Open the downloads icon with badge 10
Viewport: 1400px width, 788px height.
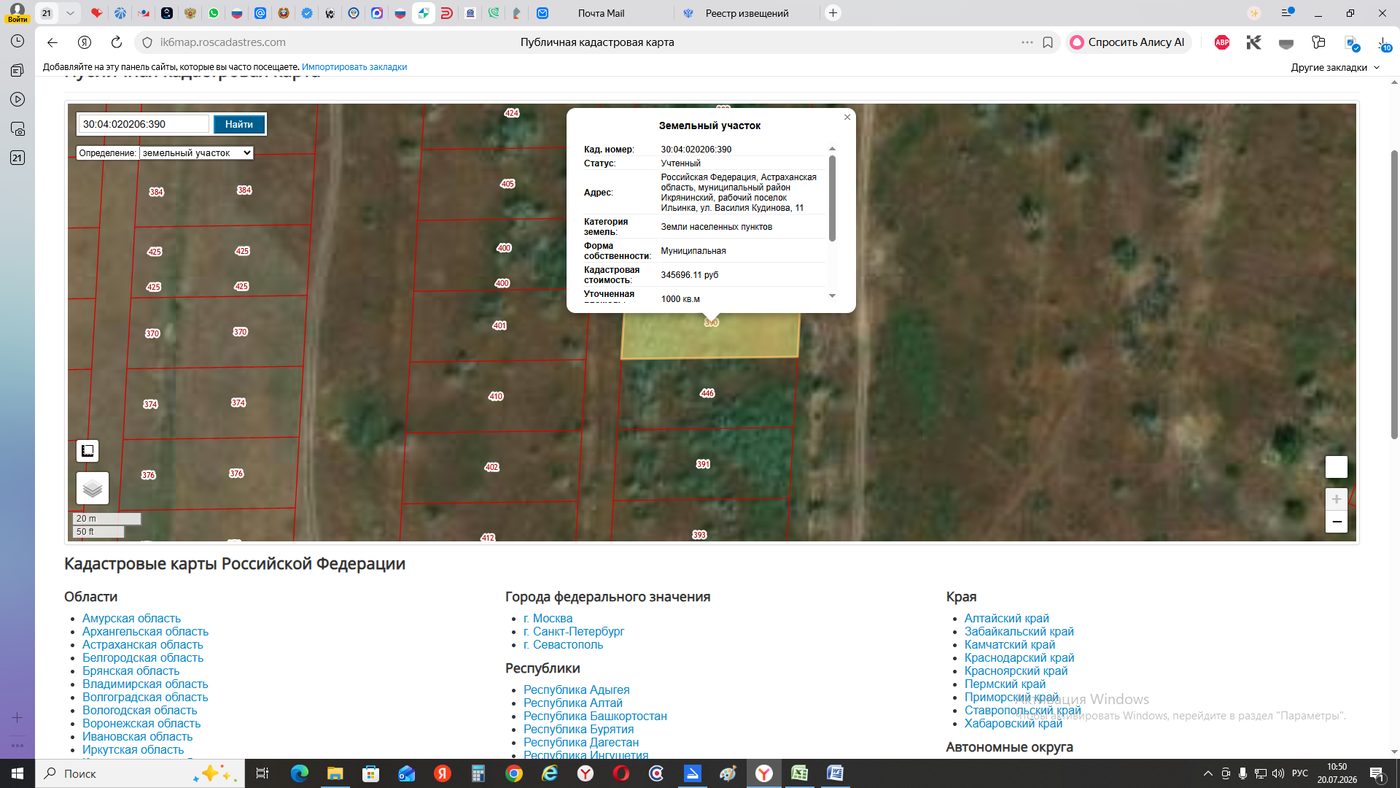click(x=1383, y=43)
